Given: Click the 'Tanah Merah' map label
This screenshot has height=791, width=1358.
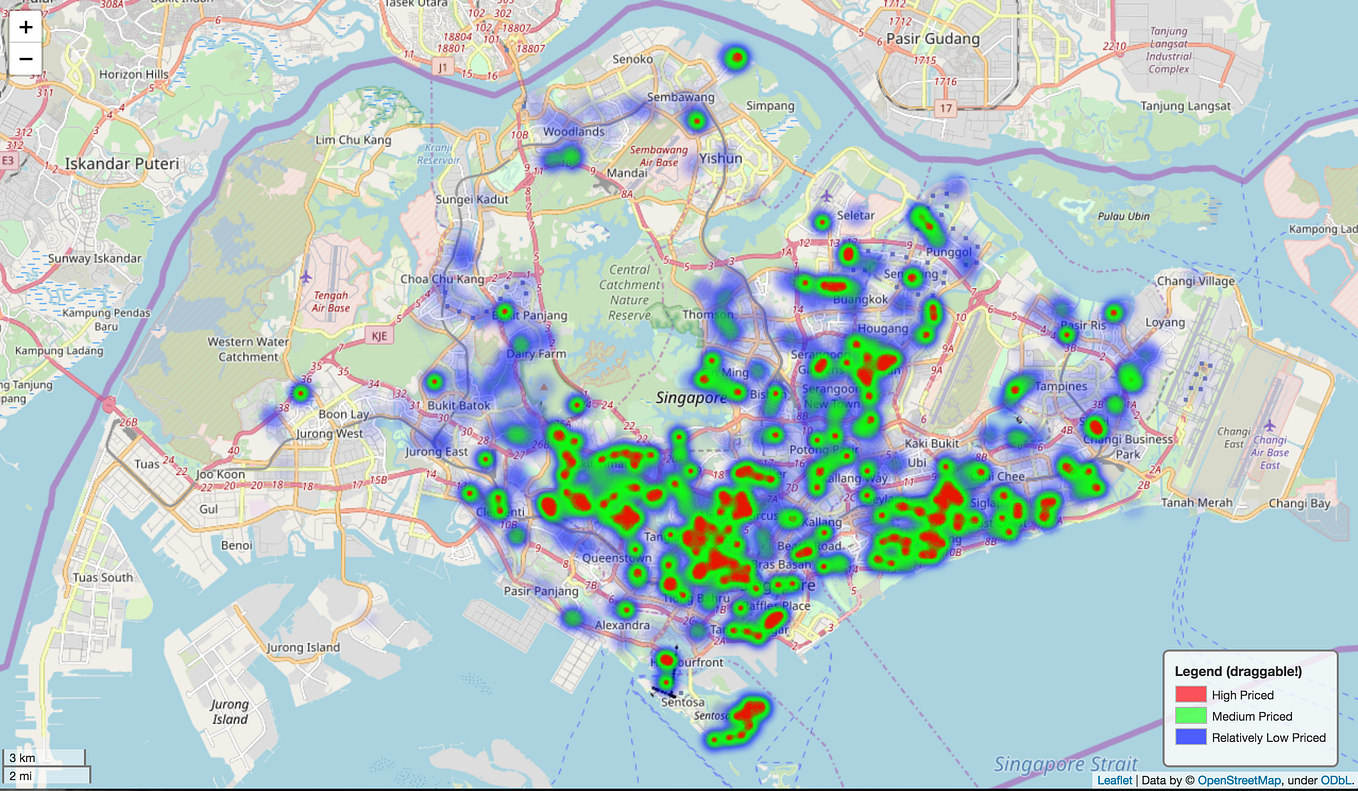Looking at the screenshot, I should coord(1199,502).
